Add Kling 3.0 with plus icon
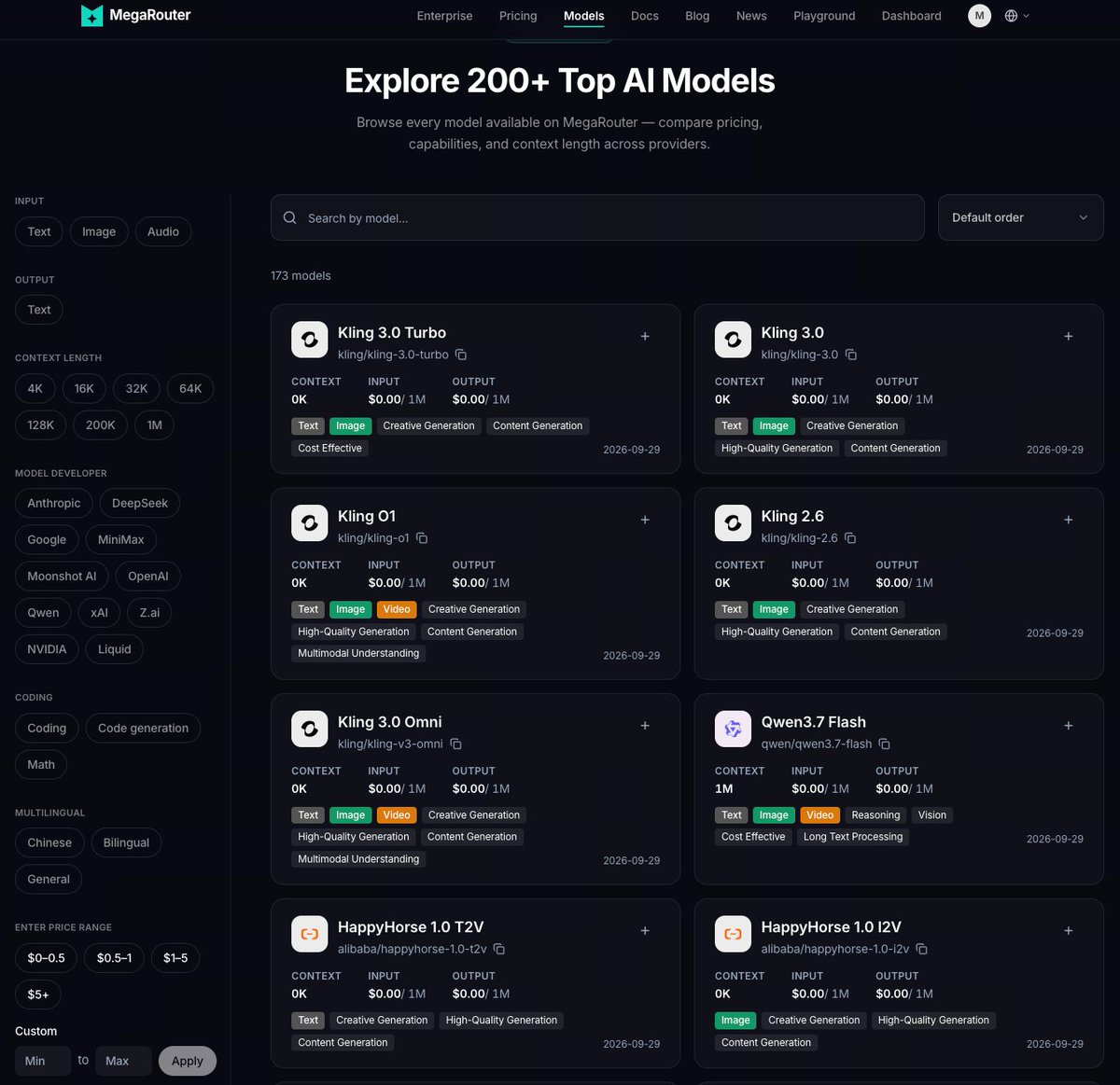The image size is (1120, 1085). click(x=1069, y=336)
